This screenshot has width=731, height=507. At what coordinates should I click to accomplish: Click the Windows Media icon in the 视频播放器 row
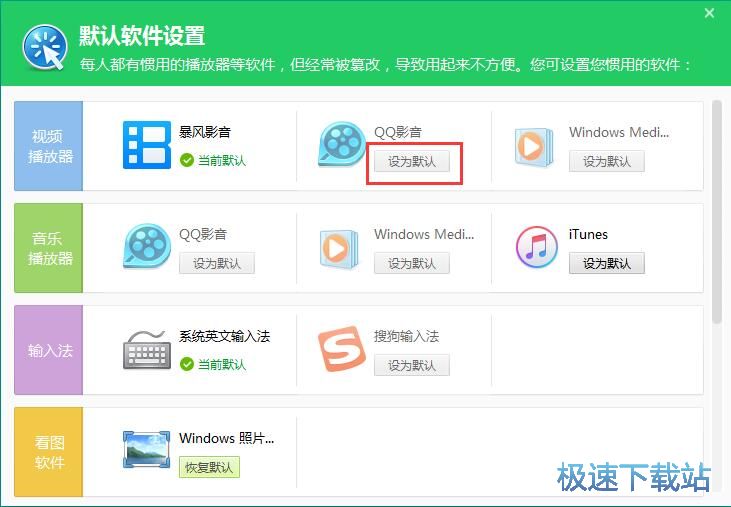point(534,146)
